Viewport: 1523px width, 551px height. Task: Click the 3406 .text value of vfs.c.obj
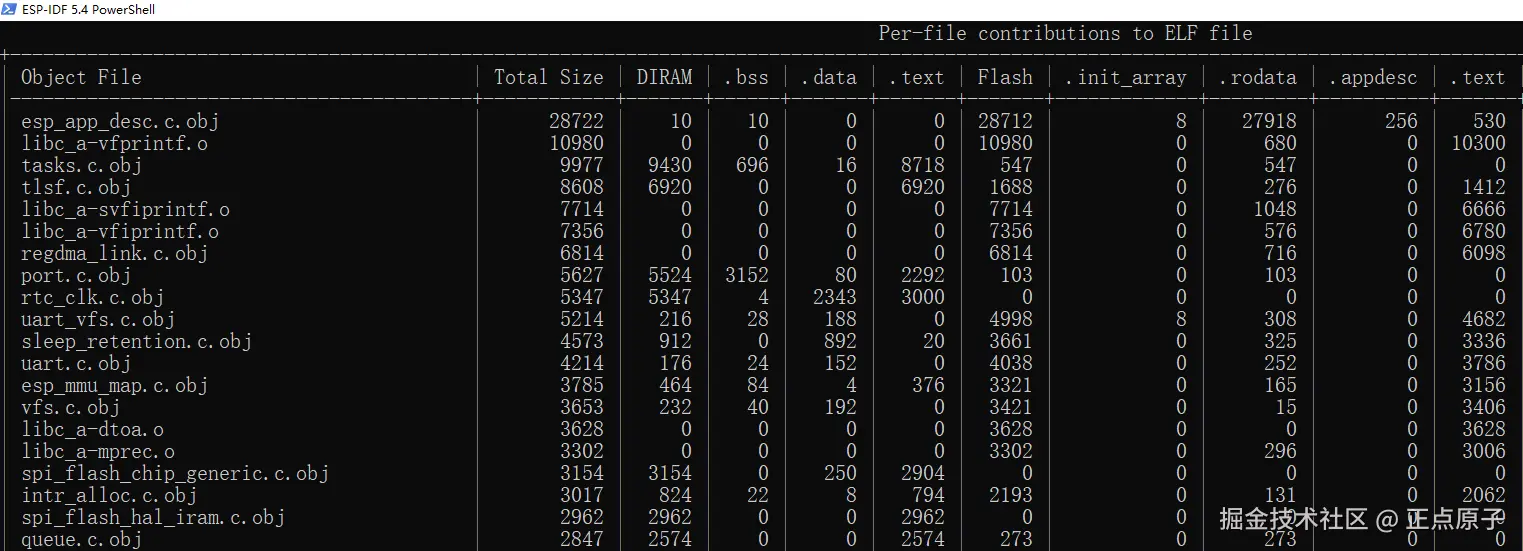(x=1483, y=407)
